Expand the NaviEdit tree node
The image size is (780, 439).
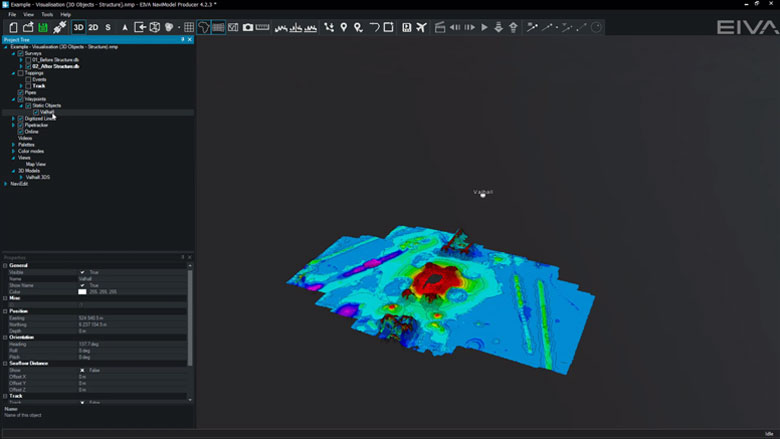(6, 183)
